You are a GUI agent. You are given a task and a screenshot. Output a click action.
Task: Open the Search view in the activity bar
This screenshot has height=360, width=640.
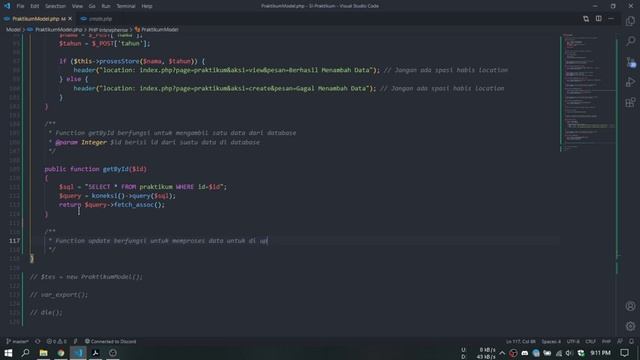click(630, 41)
